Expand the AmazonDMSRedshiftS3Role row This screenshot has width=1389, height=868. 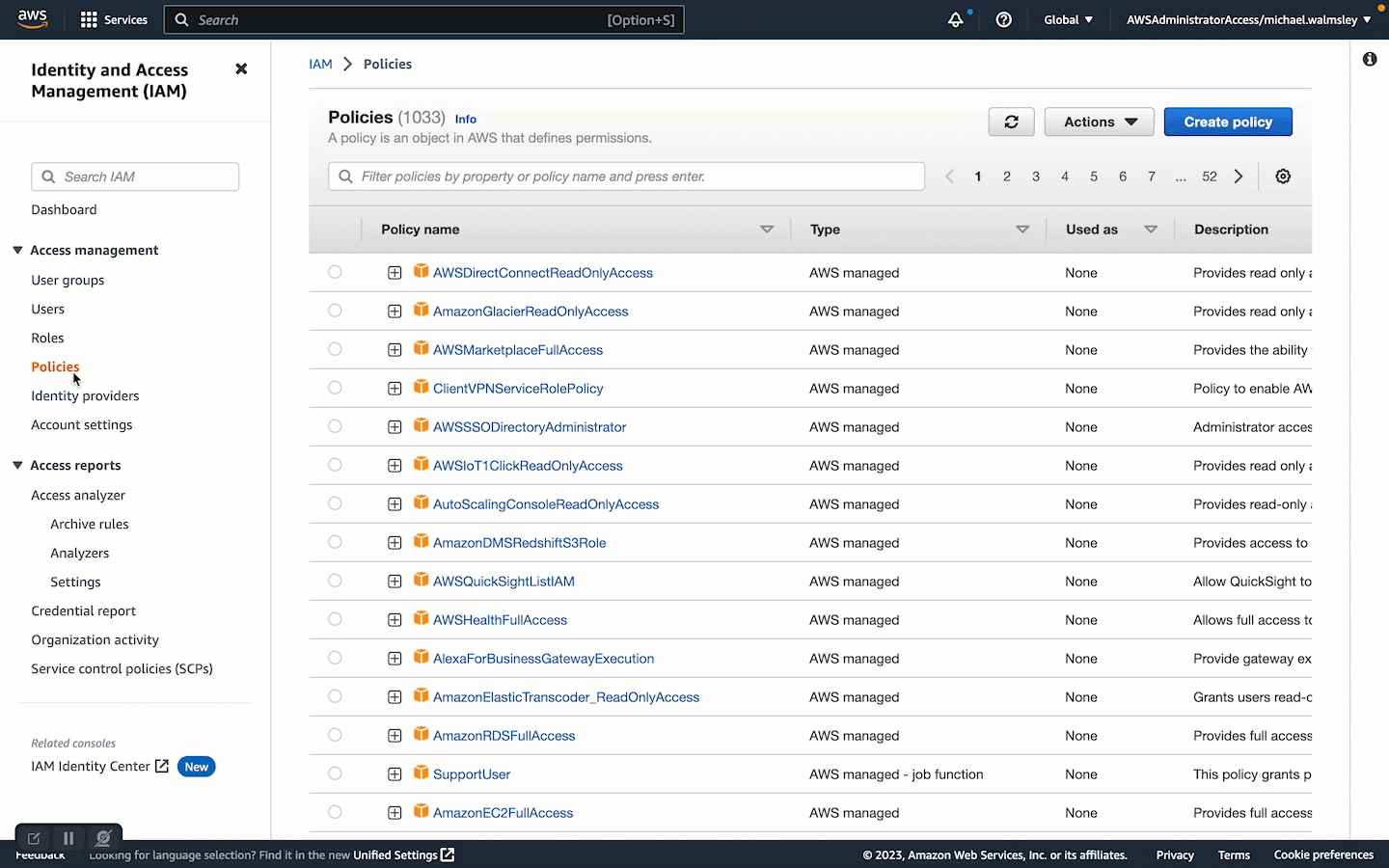coord(395,543)
